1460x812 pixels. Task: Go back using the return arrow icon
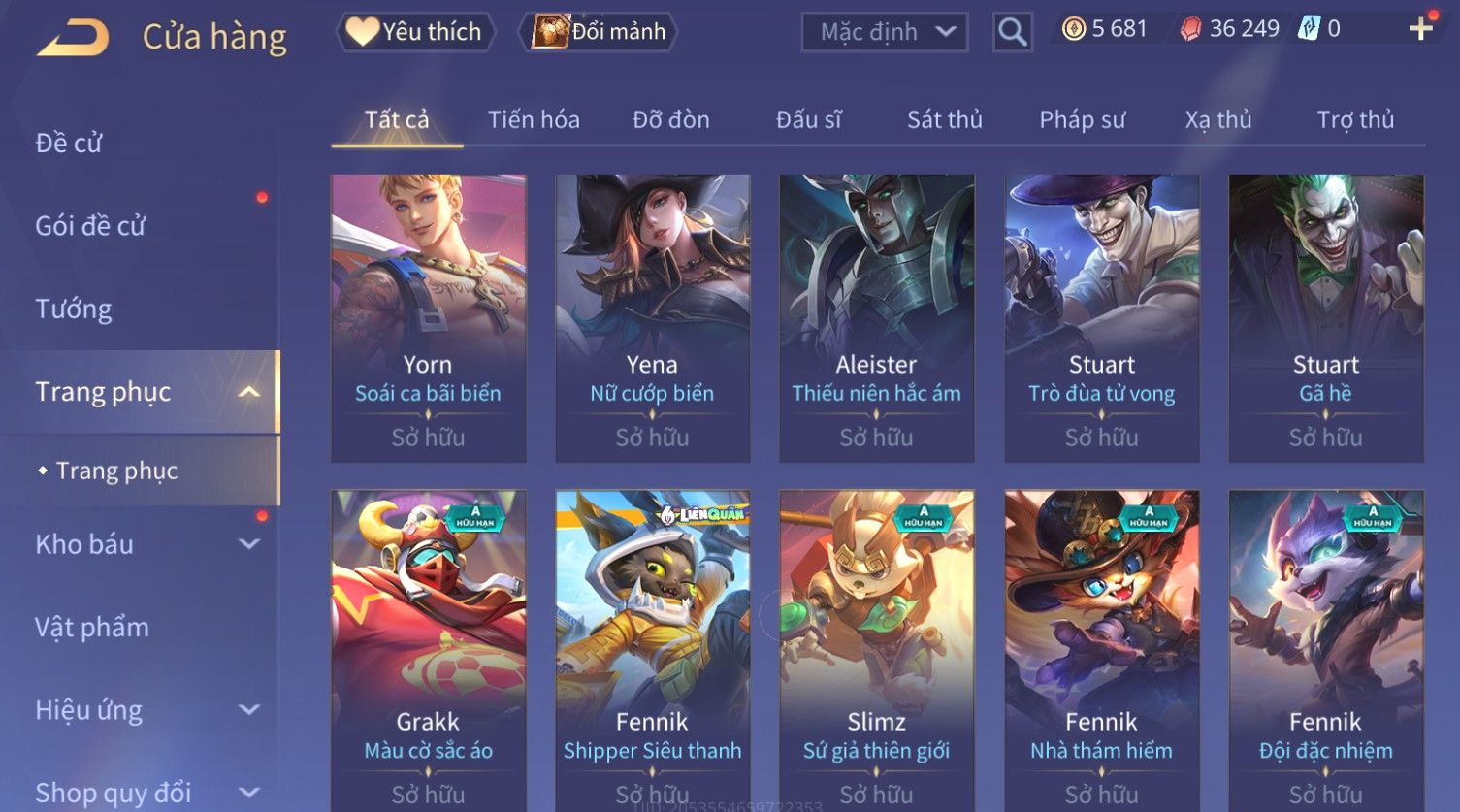(74, 37)
